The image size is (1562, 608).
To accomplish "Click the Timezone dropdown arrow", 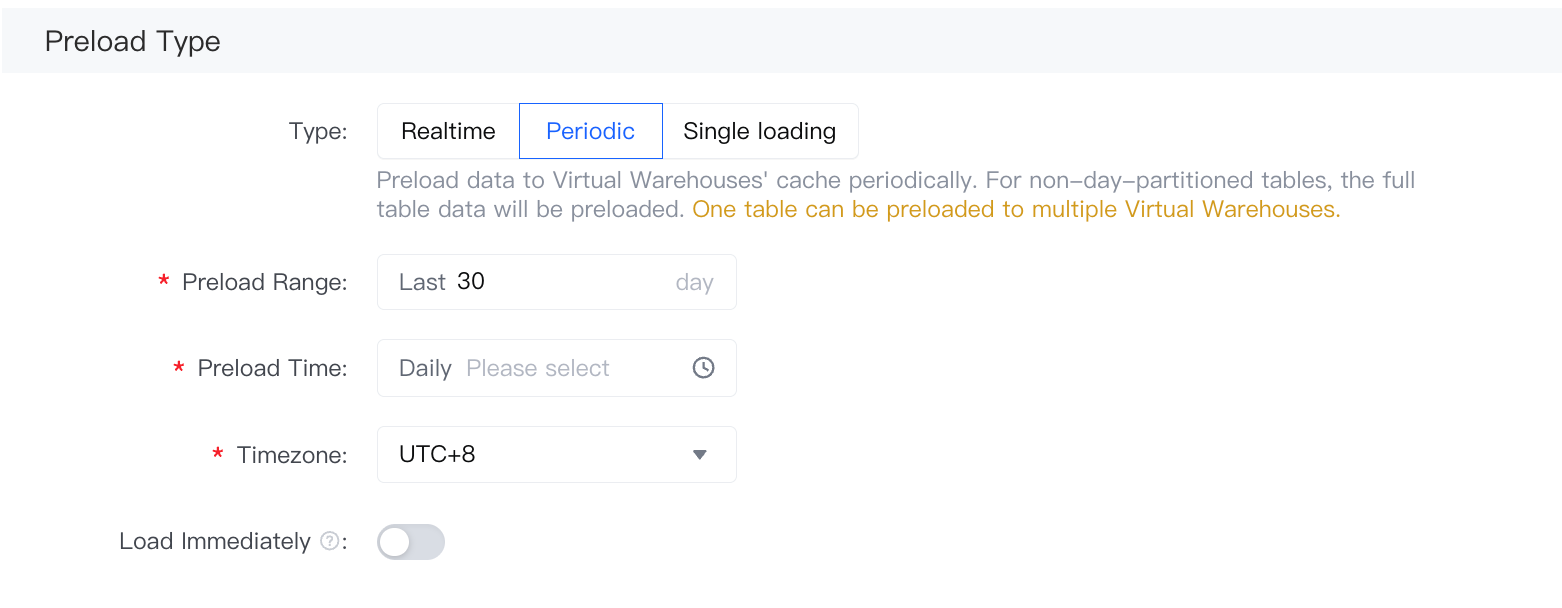I will pyautogui.click(x=700, y=455).
